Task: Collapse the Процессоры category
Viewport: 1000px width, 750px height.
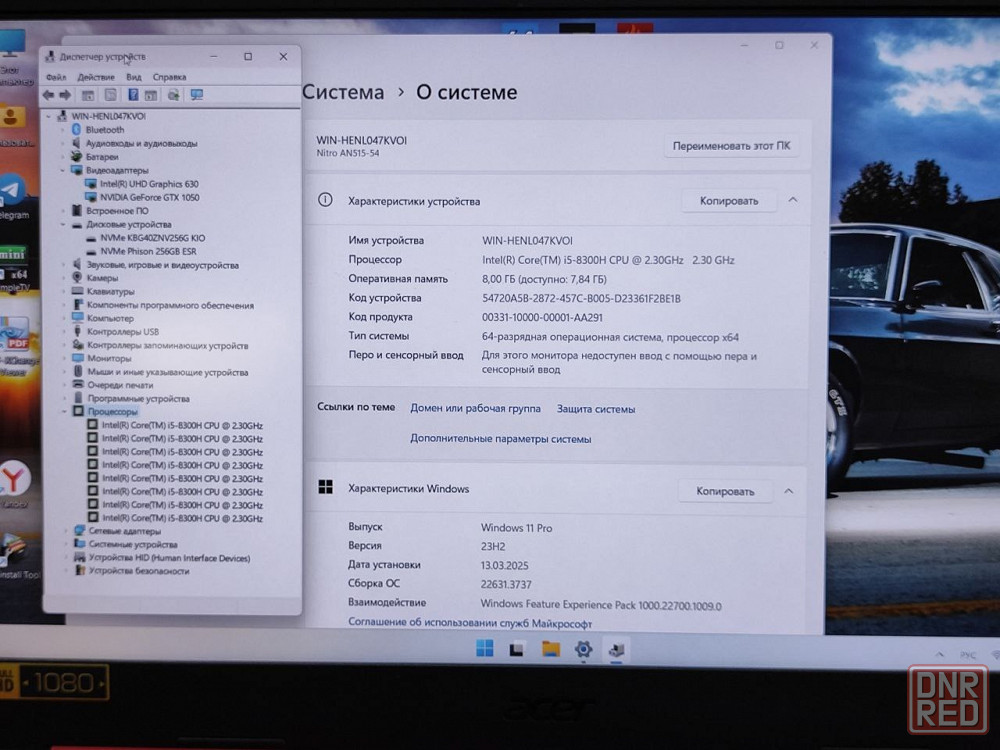Action: 64,411
